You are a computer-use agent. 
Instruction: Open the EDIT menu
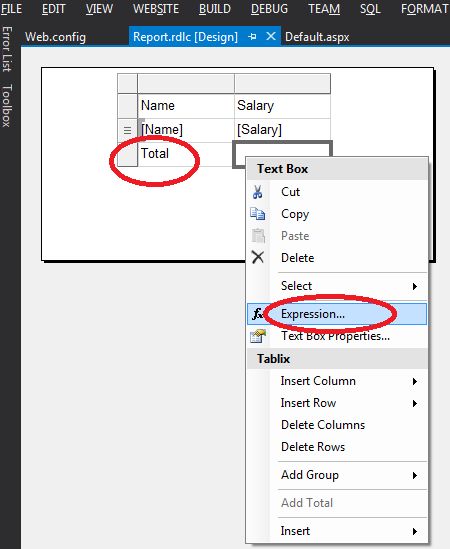click(x=53, y=9)
